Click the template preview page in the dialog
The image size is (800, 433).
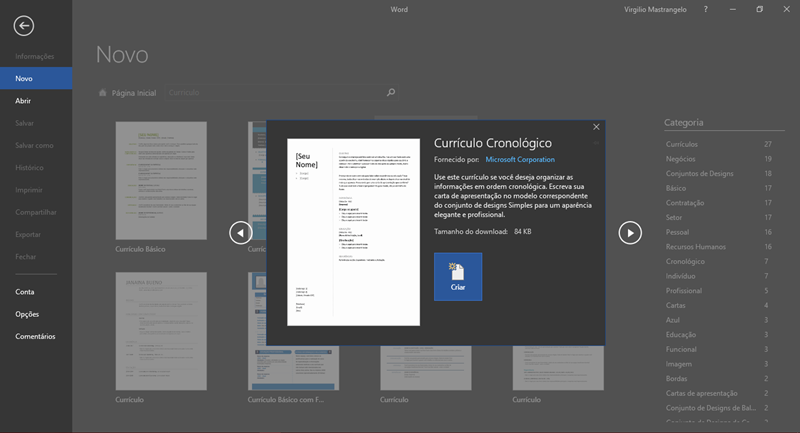click(x=354, y=232)
